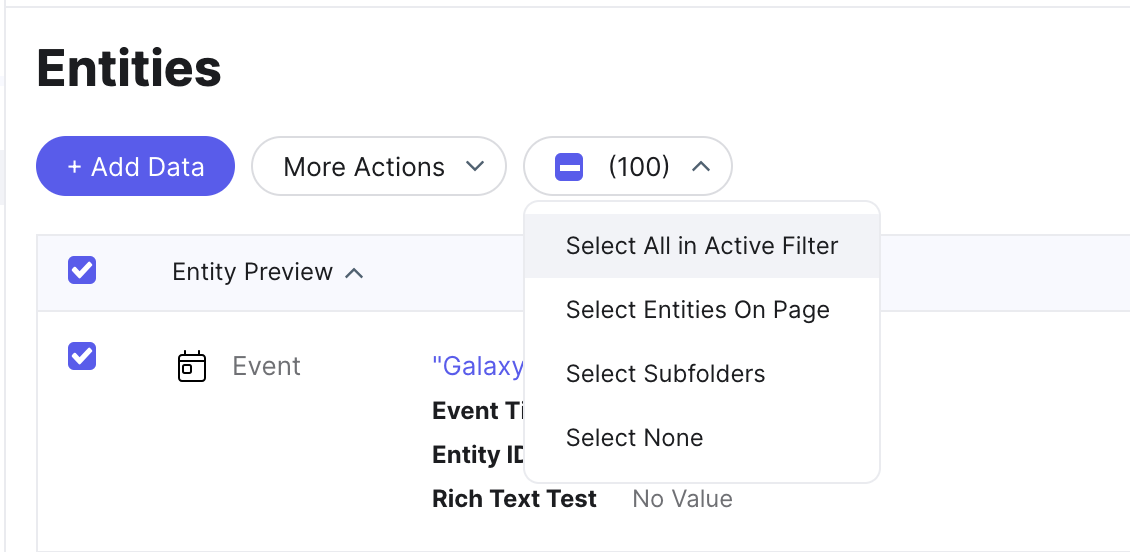The width and height of the screenshot is (1130, 552).
Task: Open the "Galaxy" entity link
Action: click(477, 367)
